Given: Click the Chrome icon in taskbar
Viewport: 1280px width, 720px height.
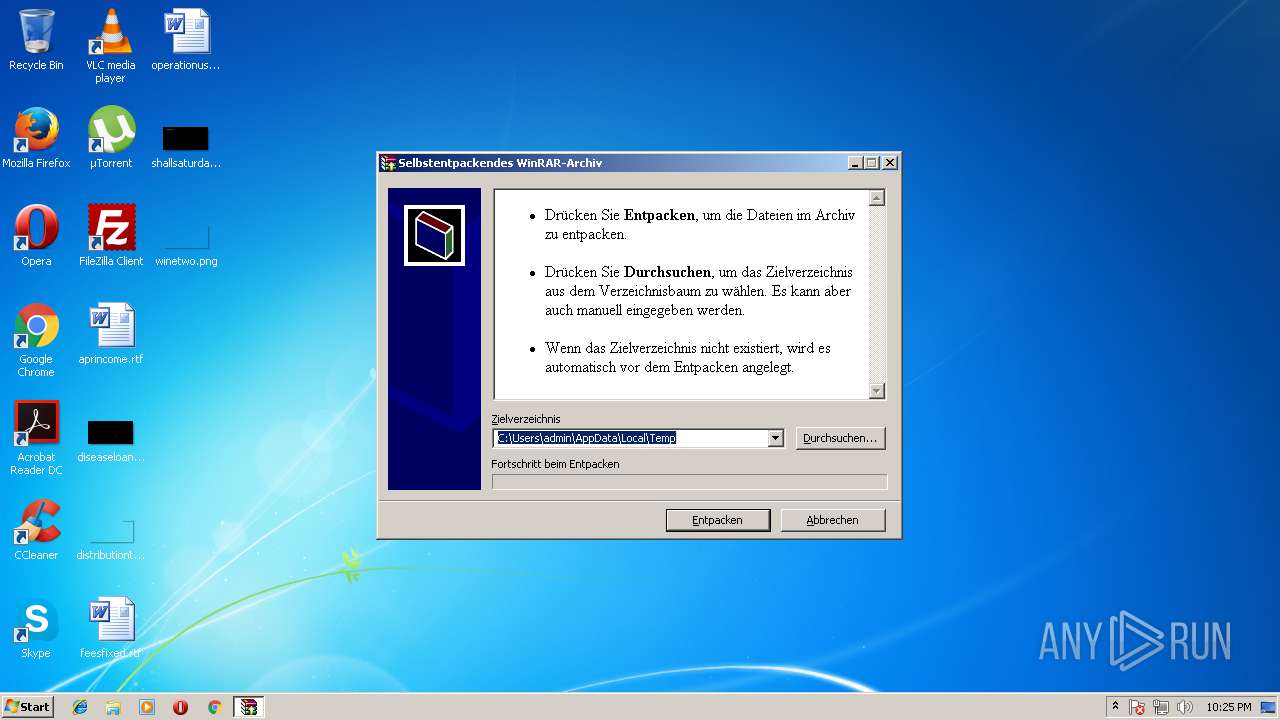Looking at the screenshot, I should coord(214,707).
